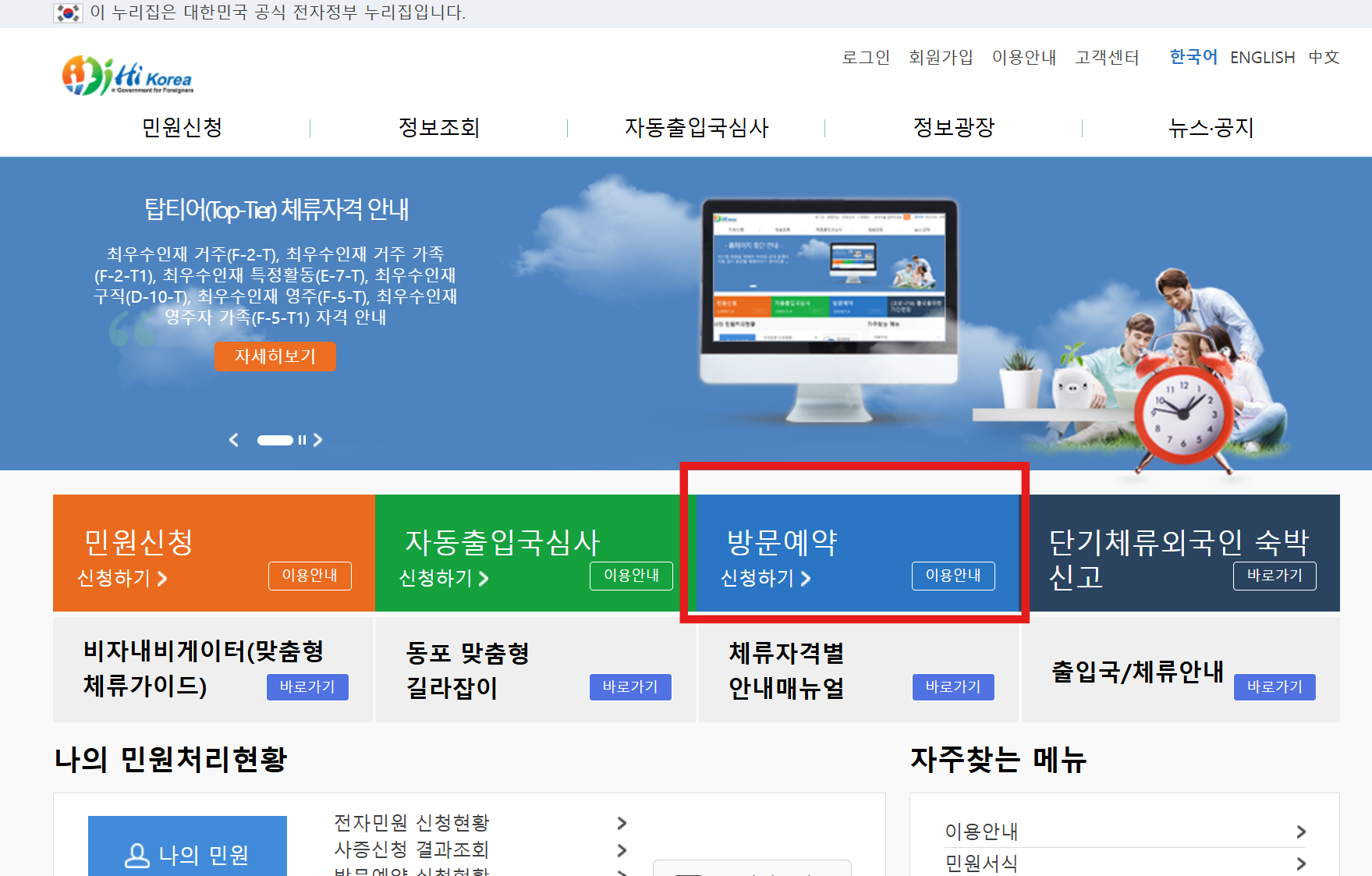Viewport: 1372px width, 876px height.
Task: Click 바로가기 for 출입국/체류안내
Action: point(1274,686)
